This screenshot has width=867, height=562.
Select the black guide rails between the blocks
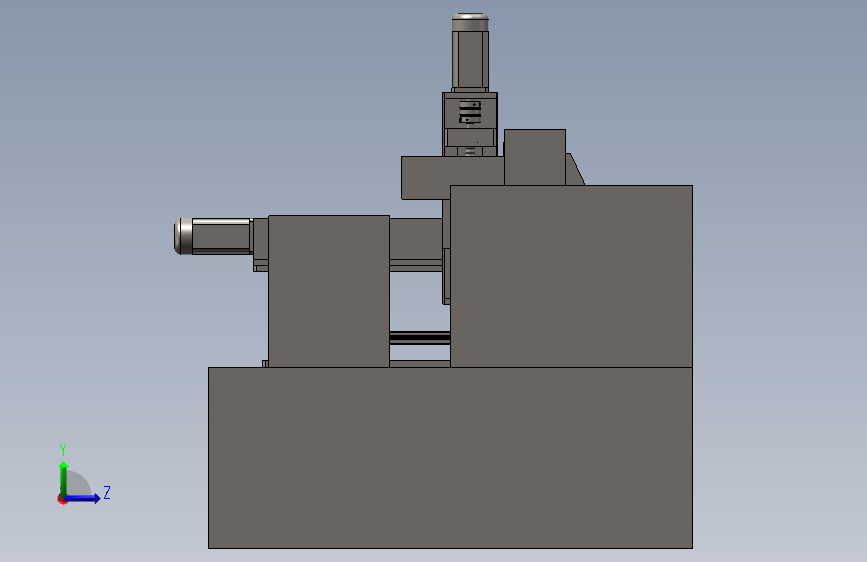[420, 337]
